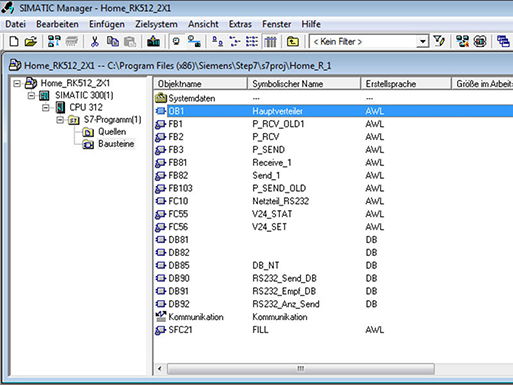Open the Datei menu
The width and height of the screenshot is (513, 385).
point(15,24)
